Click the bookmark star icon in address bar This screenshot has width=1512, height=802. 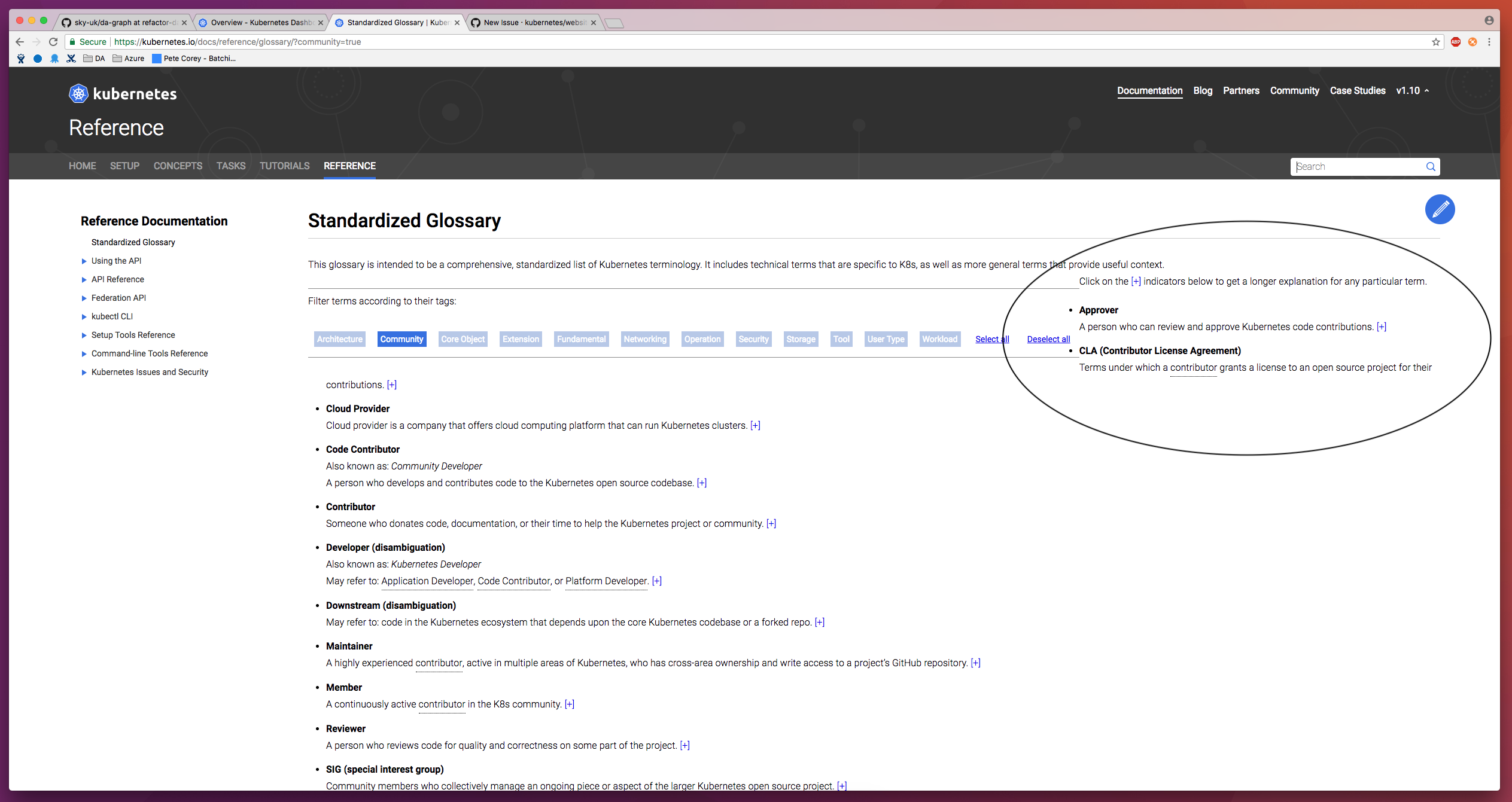click(x=1435, y=42)
